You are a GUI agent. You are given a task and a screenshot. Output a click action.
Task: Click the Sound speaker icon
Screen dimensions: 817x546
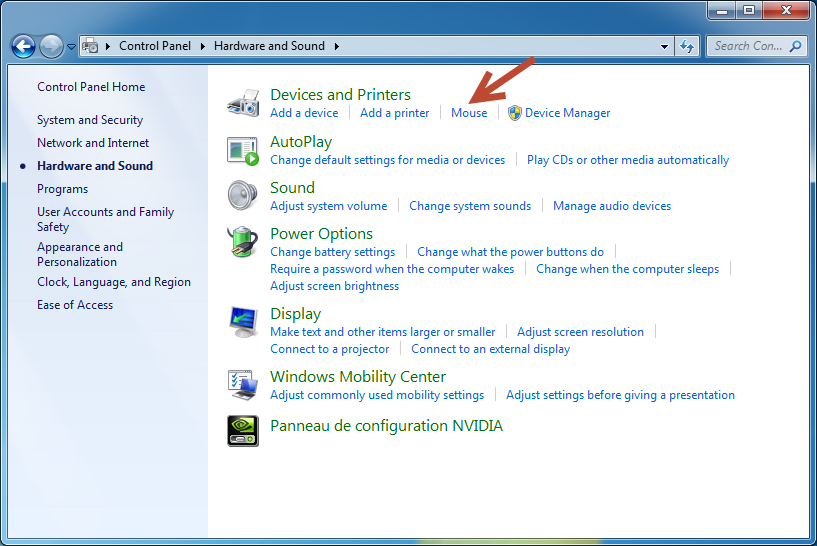click(x=243, y=195)
